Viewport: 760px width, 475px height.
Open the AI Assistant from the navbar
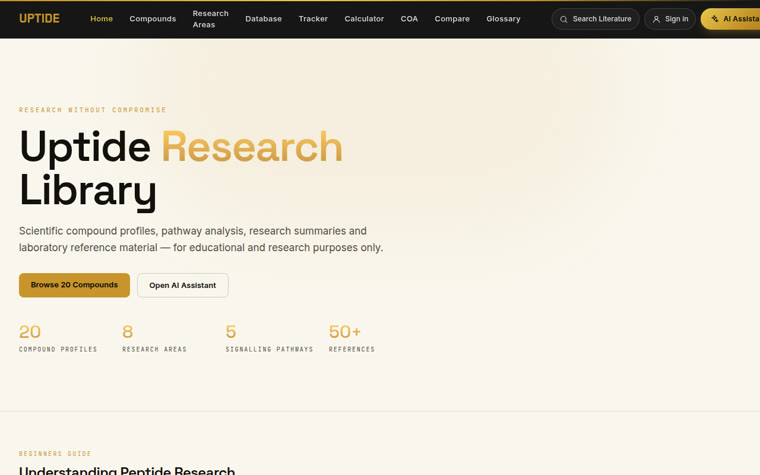click(730, 19)
